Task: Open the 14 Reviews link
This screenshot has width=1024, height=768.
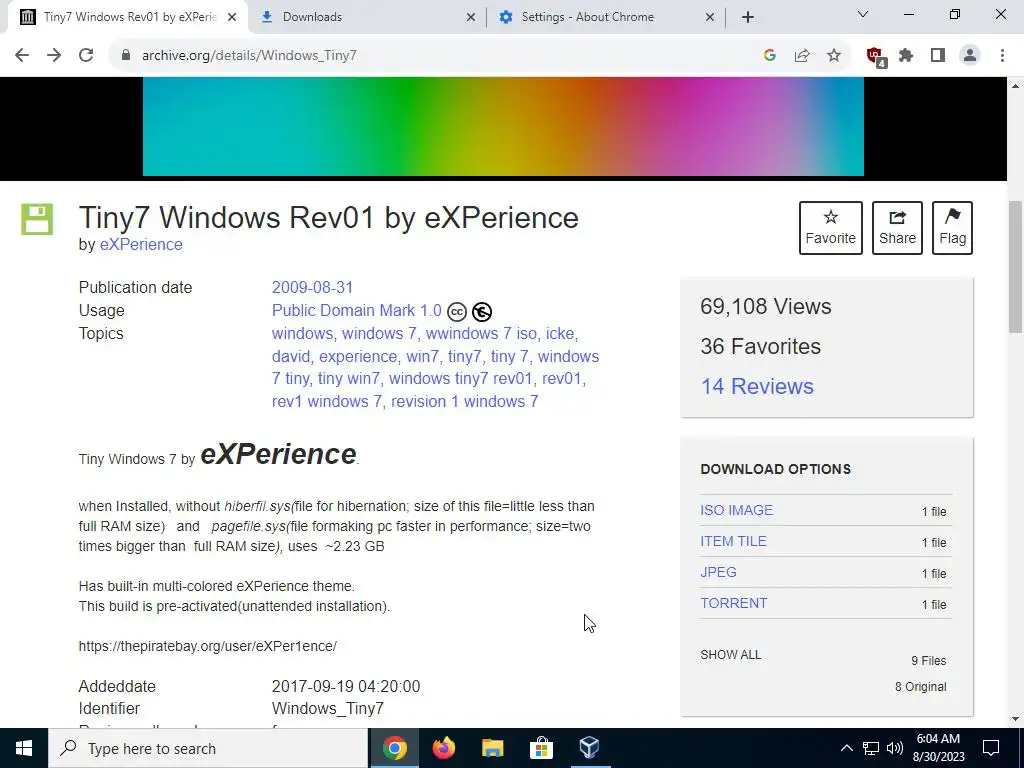Action: click(x=757, y=387)
